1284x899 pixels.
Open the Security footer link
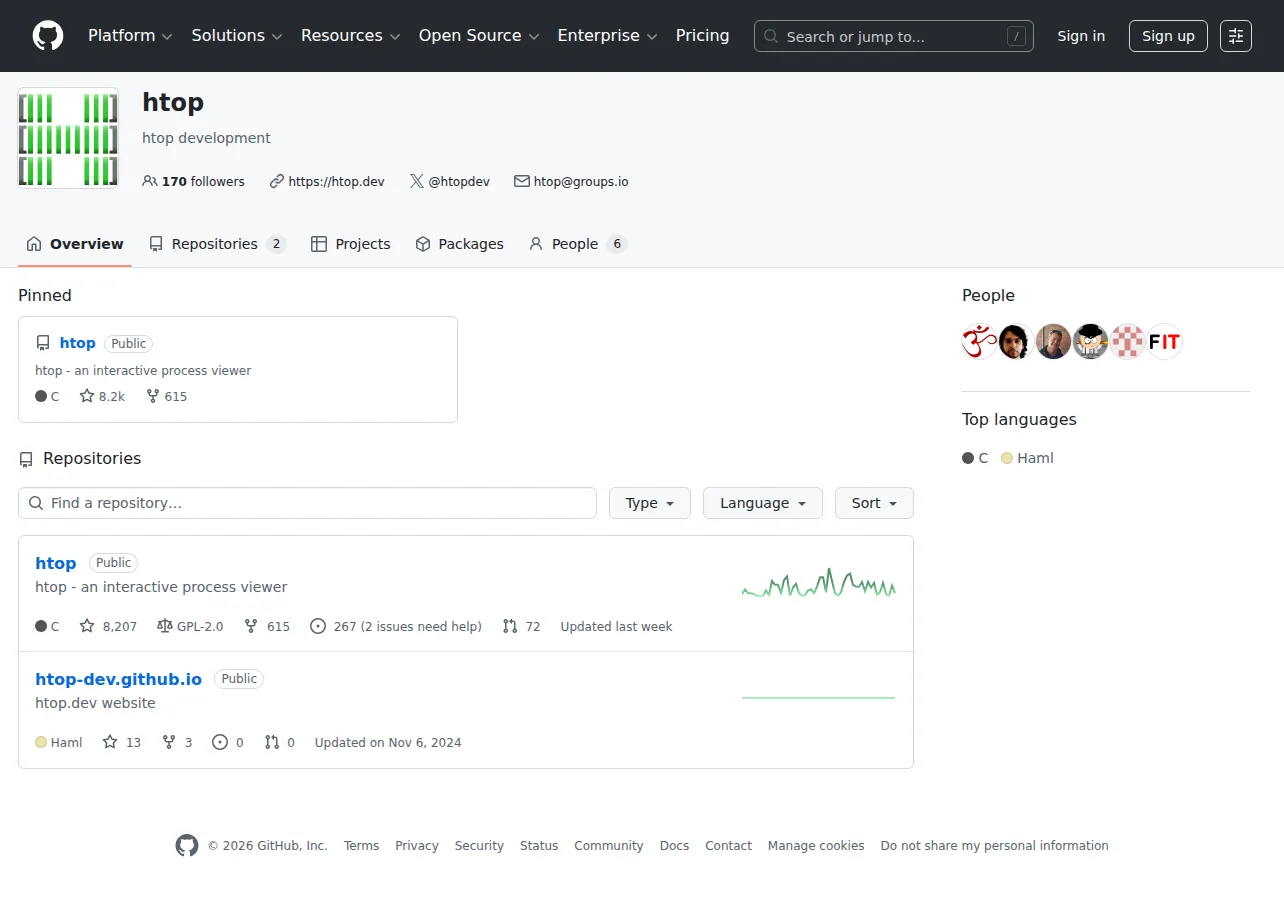(x=479, y=846)
